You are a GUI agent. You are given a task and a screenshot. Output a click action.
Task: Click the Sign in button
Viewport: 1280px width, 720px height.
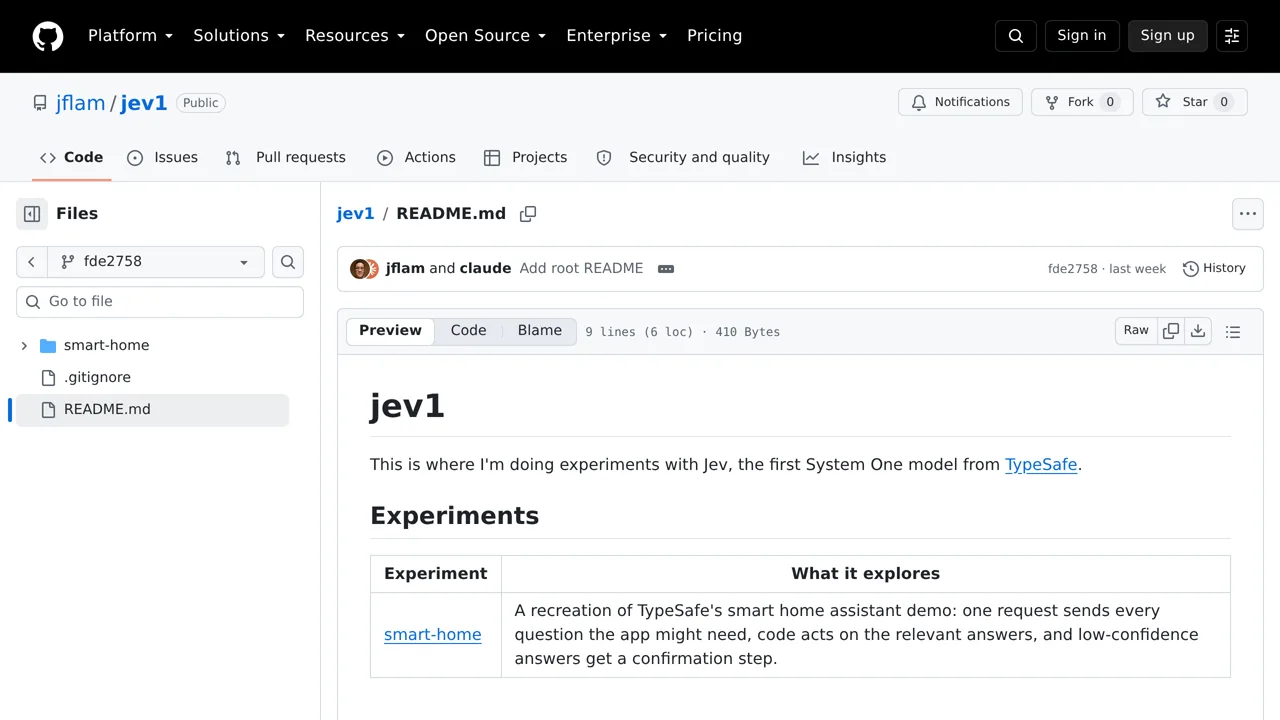(x=1082, y=36)
